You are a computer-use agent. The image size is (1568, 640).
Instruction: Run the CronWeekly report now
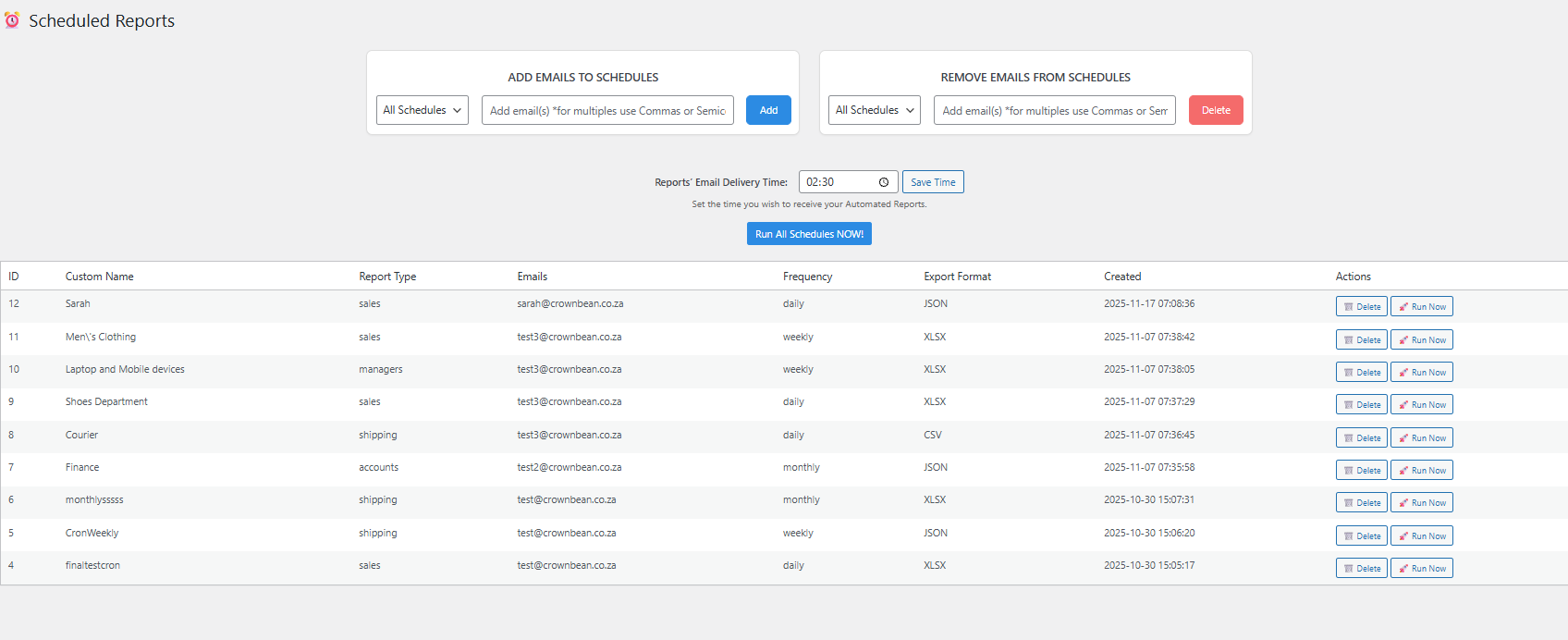[x=1421, y=535]
